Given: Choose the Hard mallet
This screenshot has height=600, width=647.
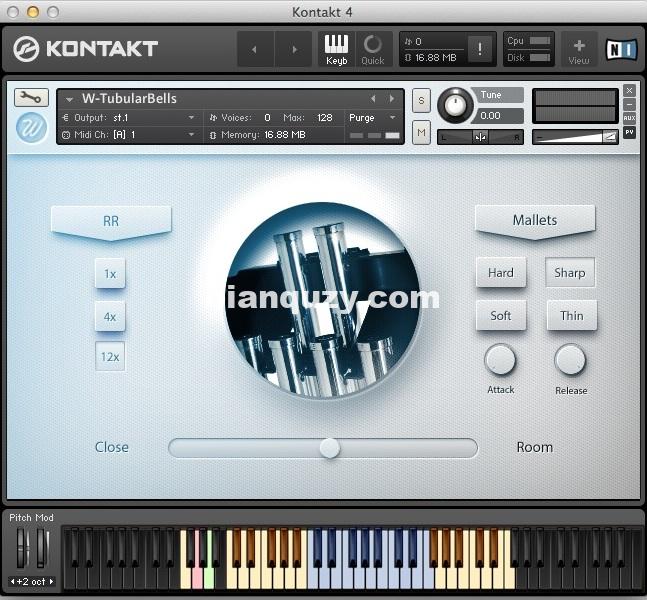Looking at the screenshot, I should click(501, 273).
